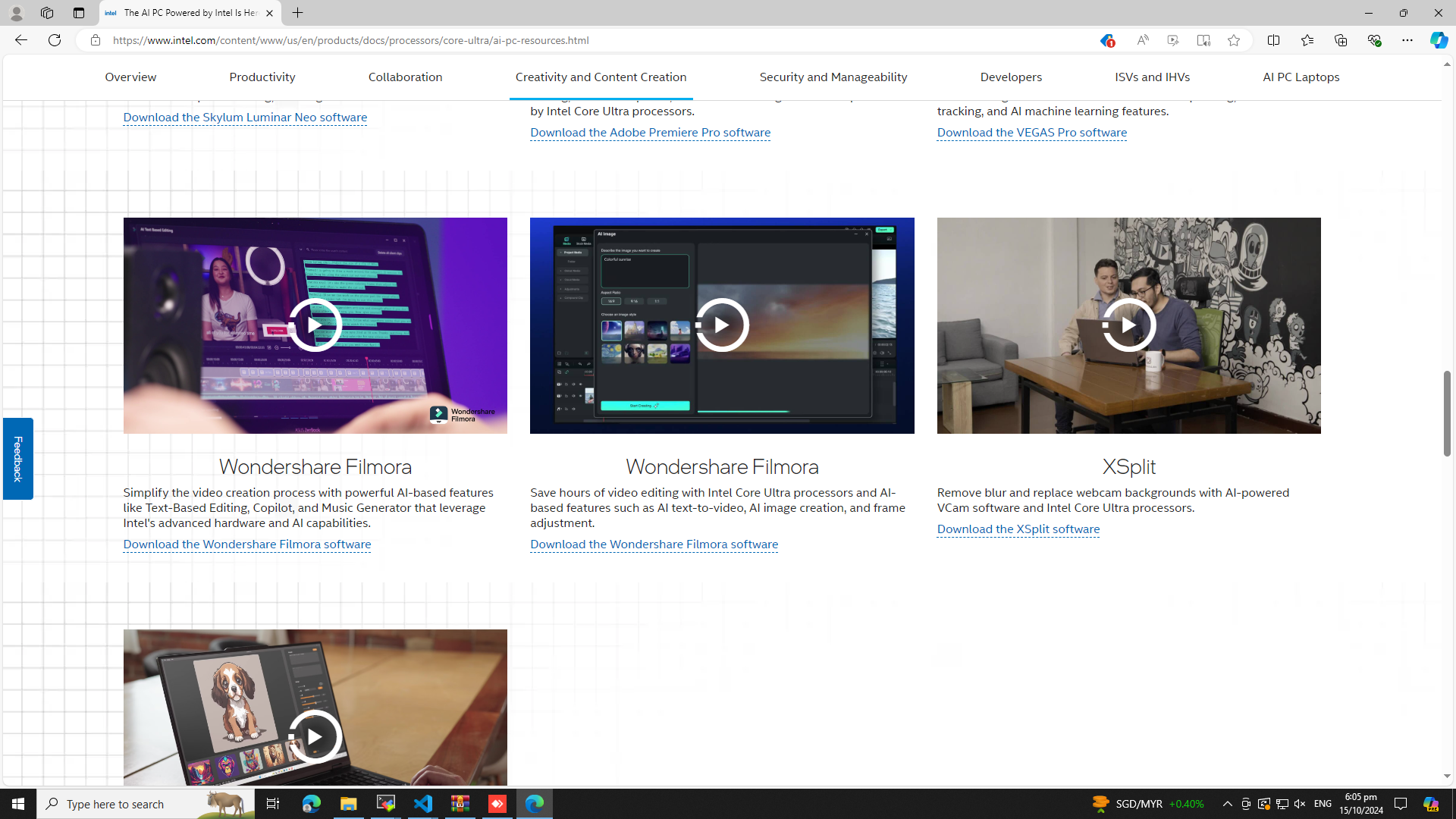Click Download the XSplit software link

1018,529
